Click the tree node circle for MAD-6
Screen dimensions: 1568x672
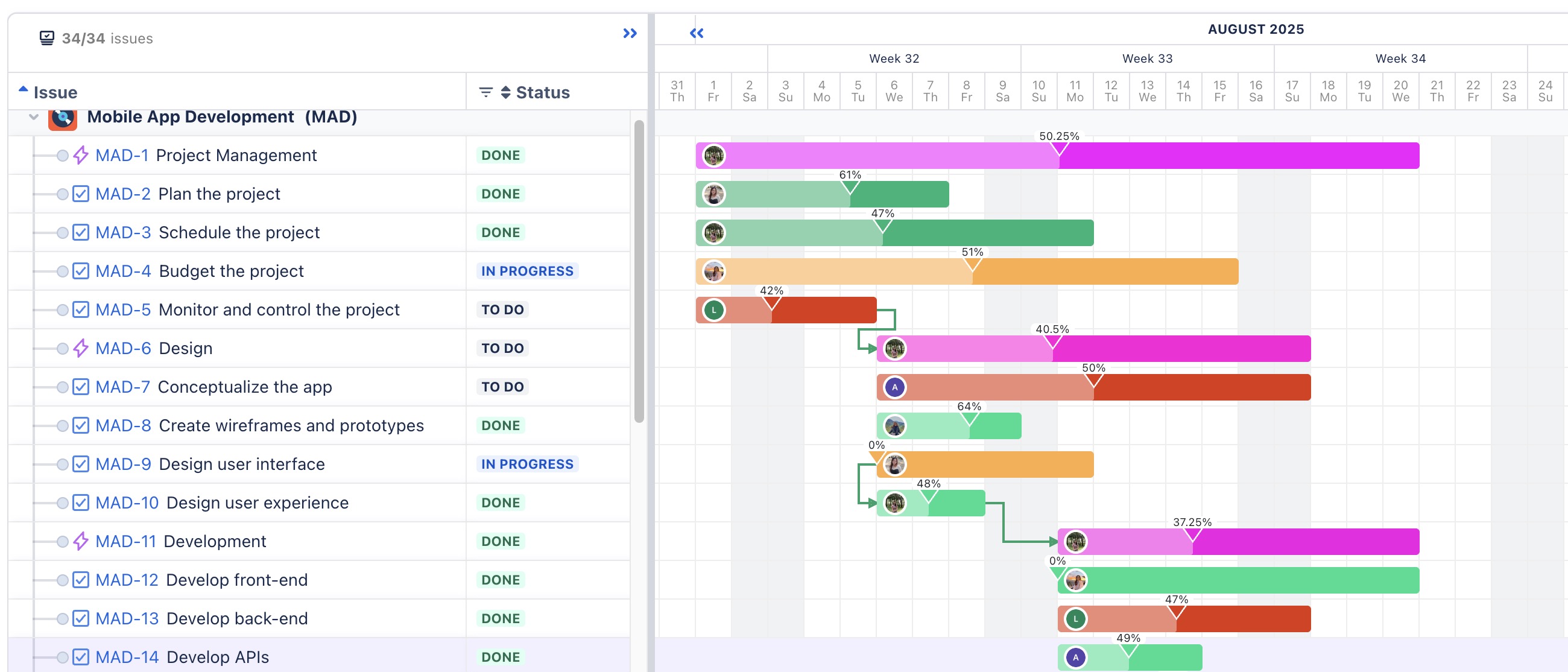(62, 349)
